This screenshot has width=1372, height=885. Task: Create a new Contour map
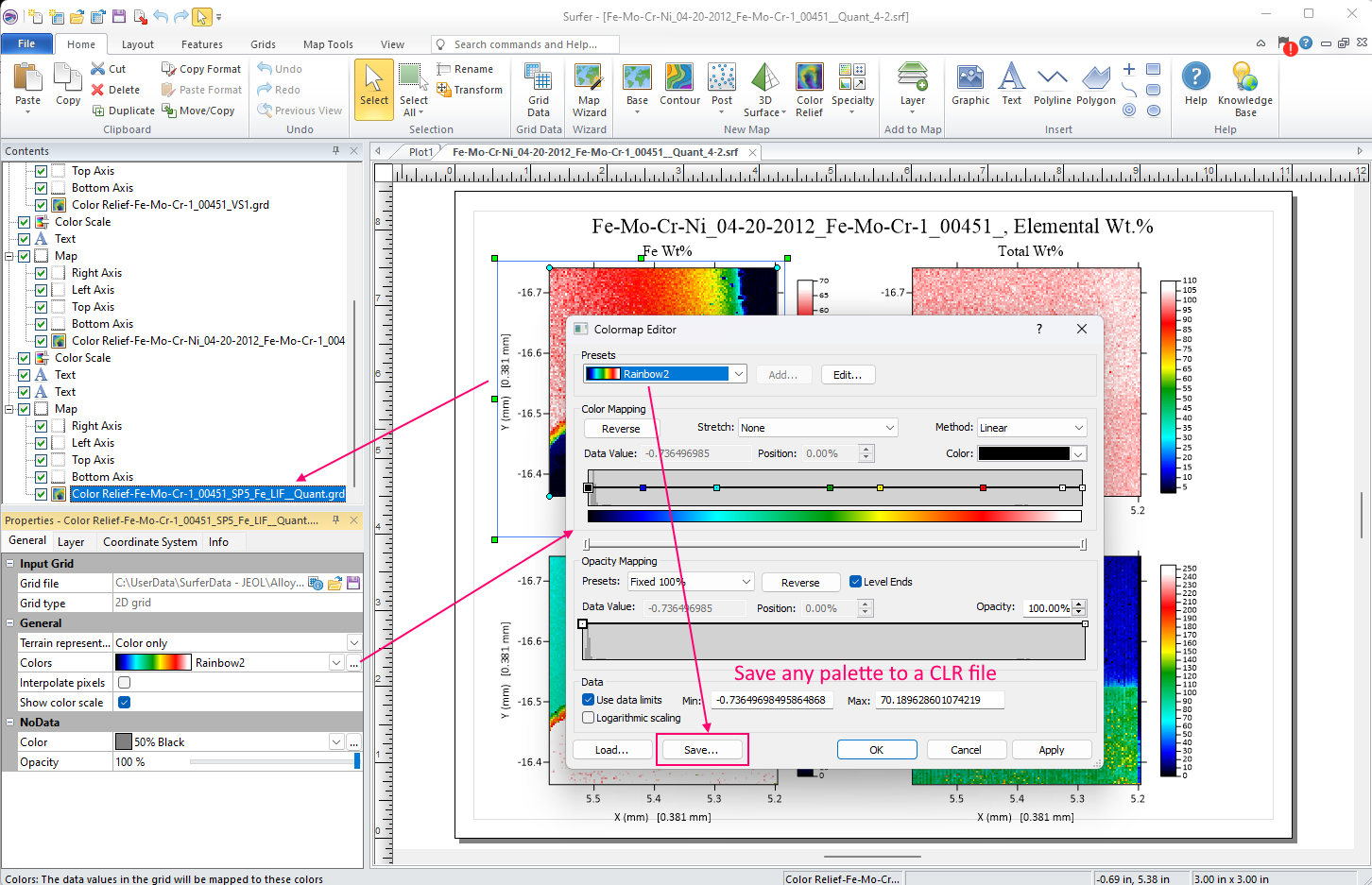679,85
